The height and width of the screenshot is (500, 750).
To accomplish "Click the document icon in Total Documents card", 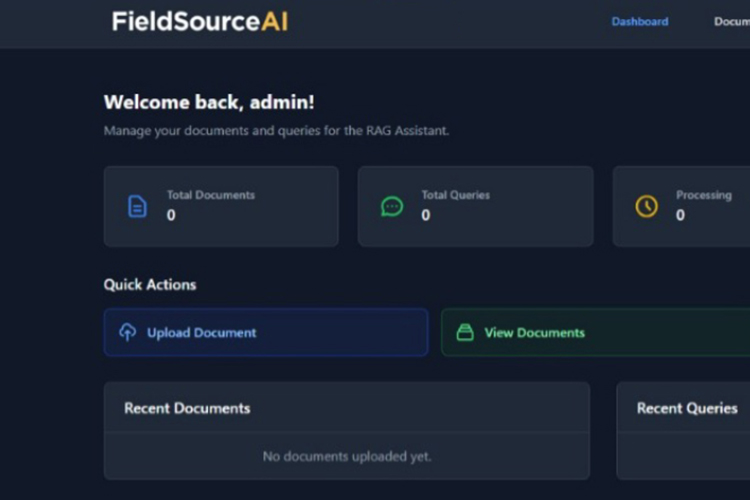I will 137,206.
